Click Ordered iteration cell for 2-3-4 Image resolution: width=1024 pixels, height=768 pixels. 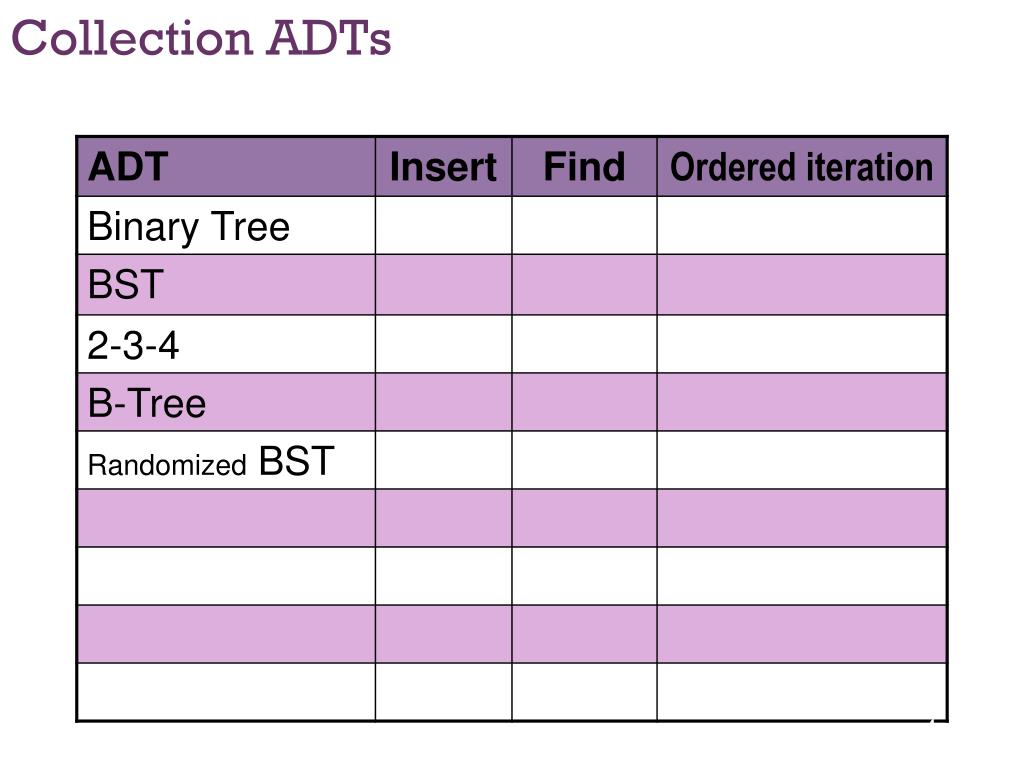click(802, 344)
